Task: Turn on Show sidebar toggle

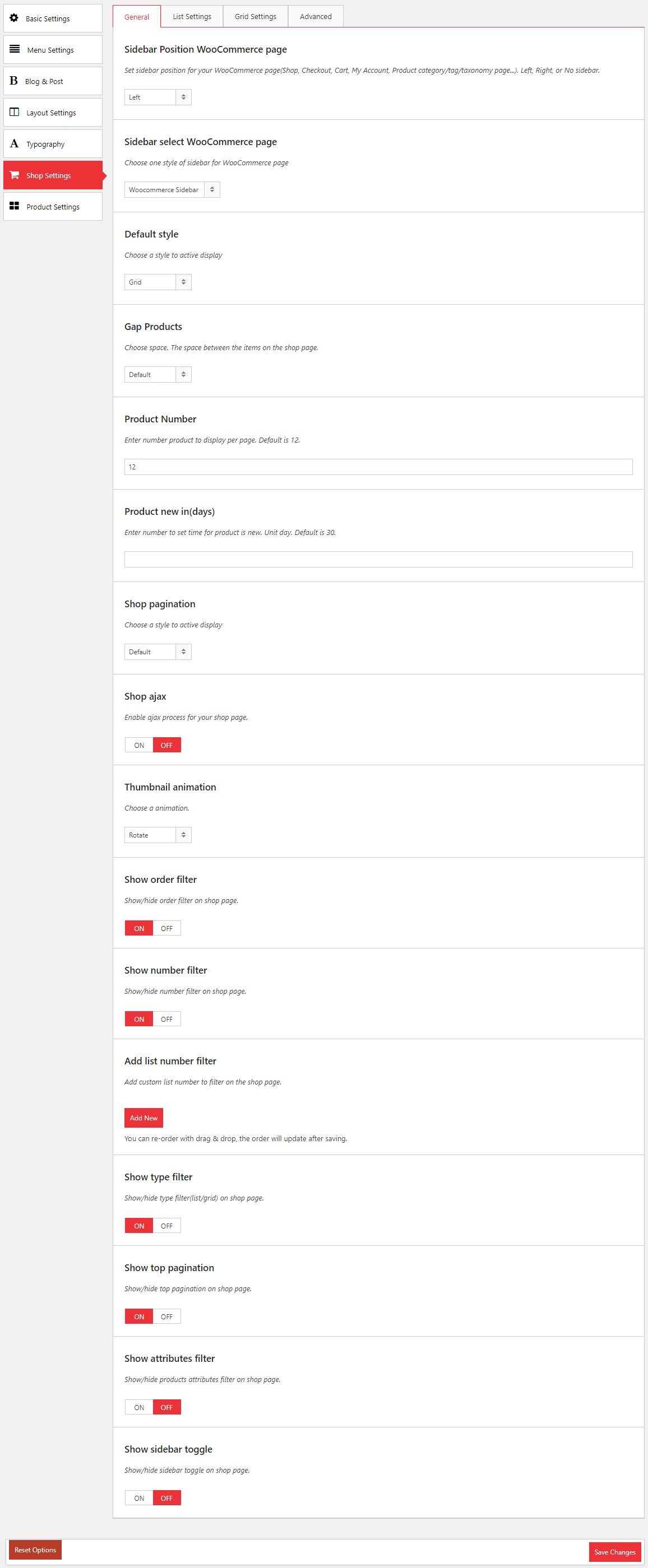Action: click(x=139, y=1498)
